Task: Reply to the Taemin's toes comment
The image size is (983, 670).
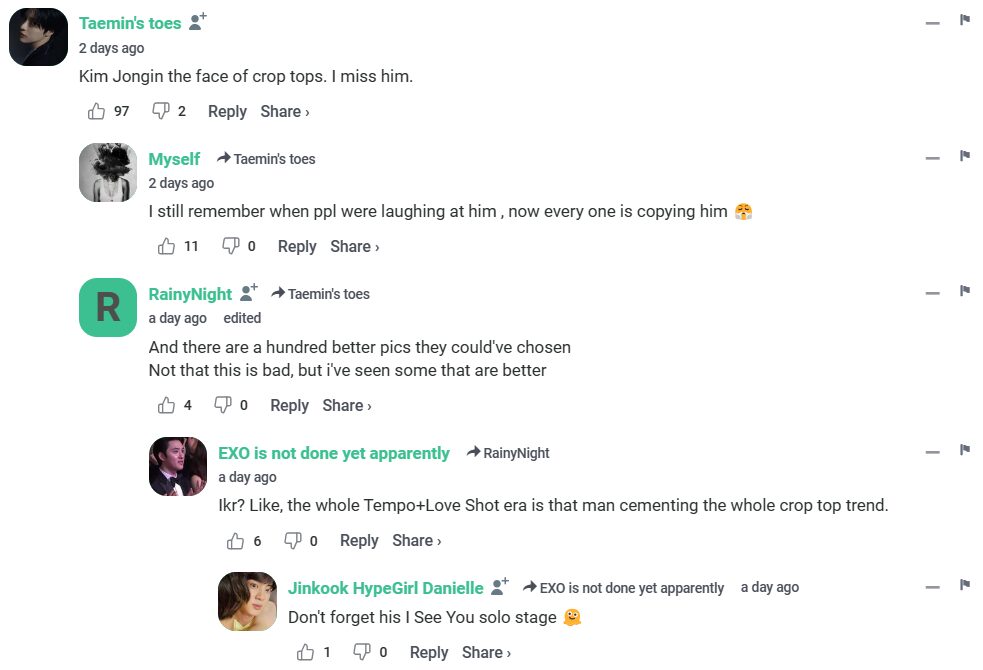Action: pos(227,111)
